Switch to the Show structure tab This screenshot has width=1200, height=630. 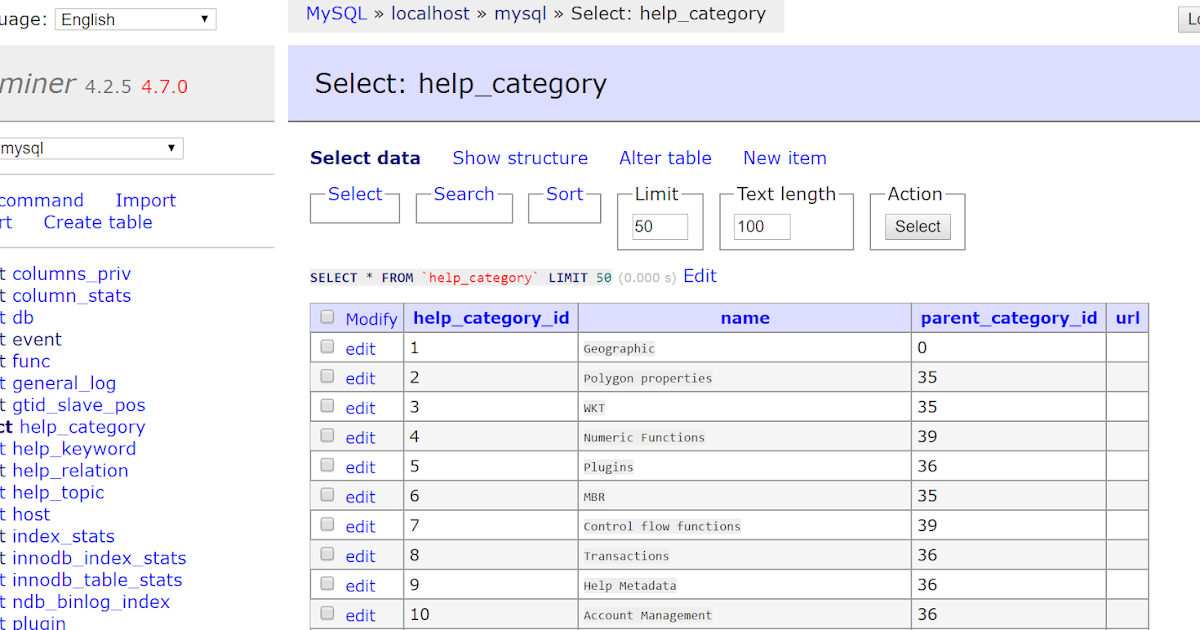click(x=520, y=158)
